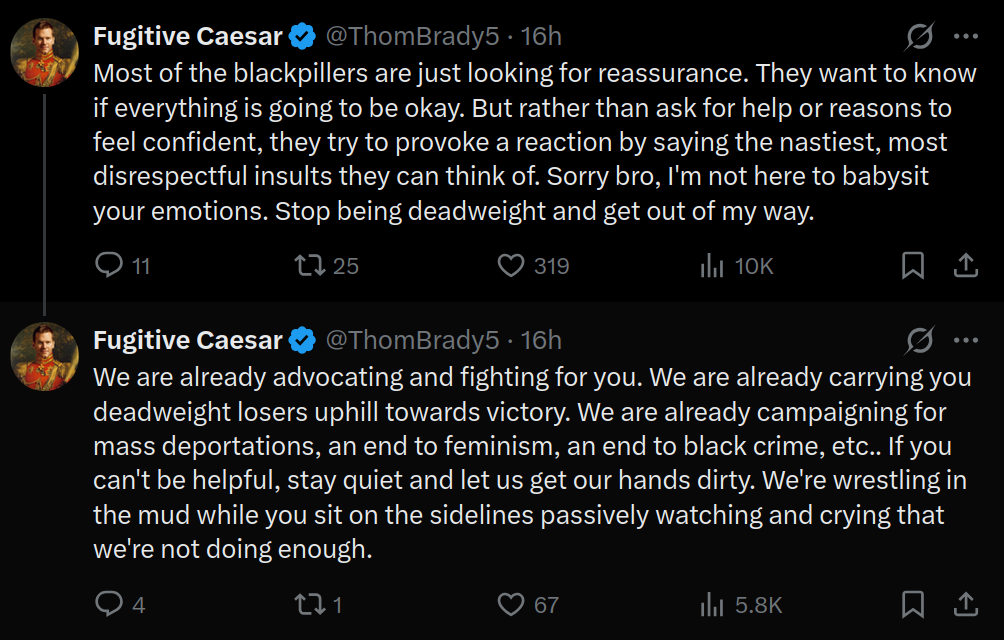Image resolution: width=1004 pixels, height=640 pixels.
Task: View analytics of first tweet showing 10K
Action: coord(736,266)
